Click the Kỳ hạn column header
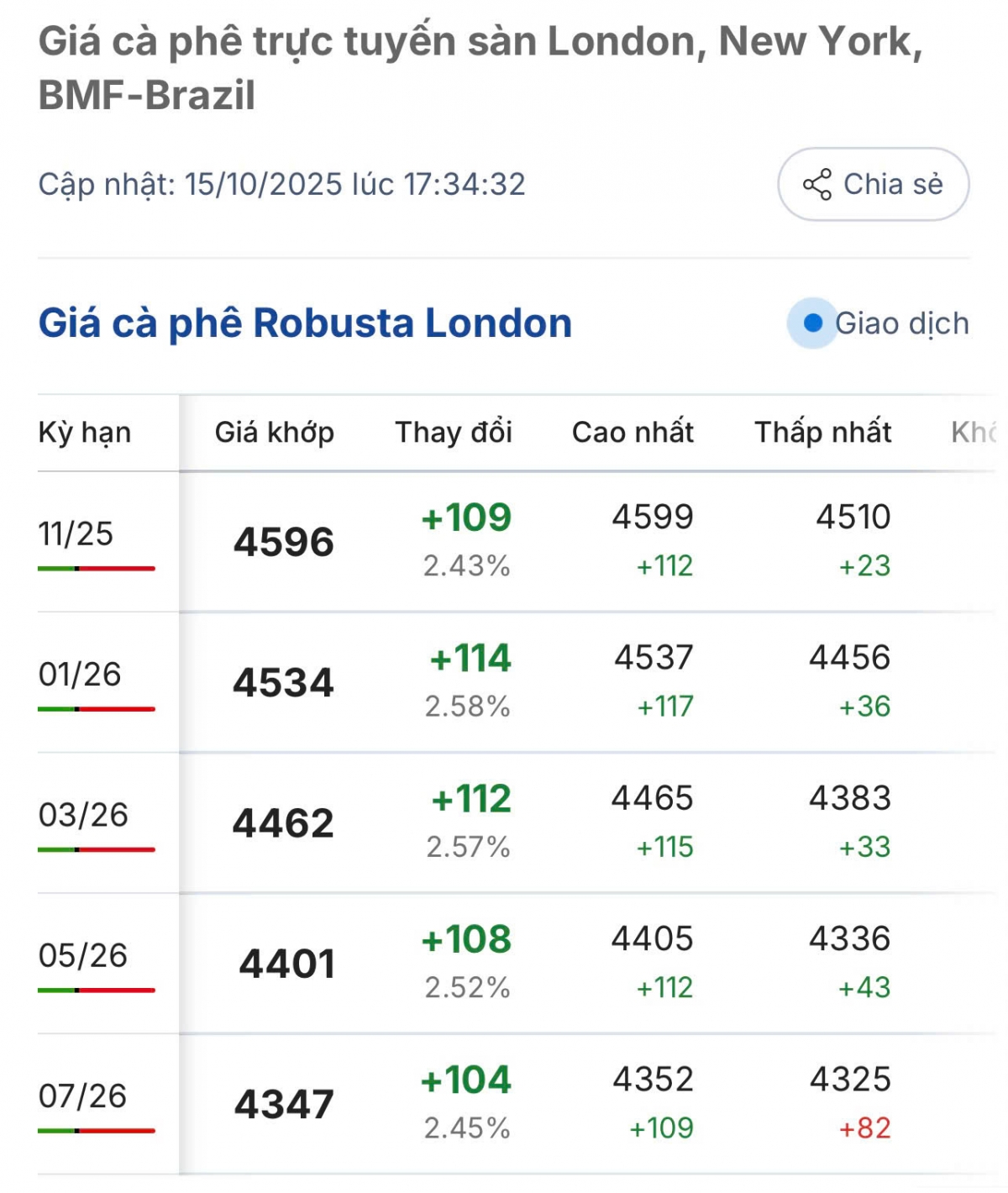 point(85,433)
